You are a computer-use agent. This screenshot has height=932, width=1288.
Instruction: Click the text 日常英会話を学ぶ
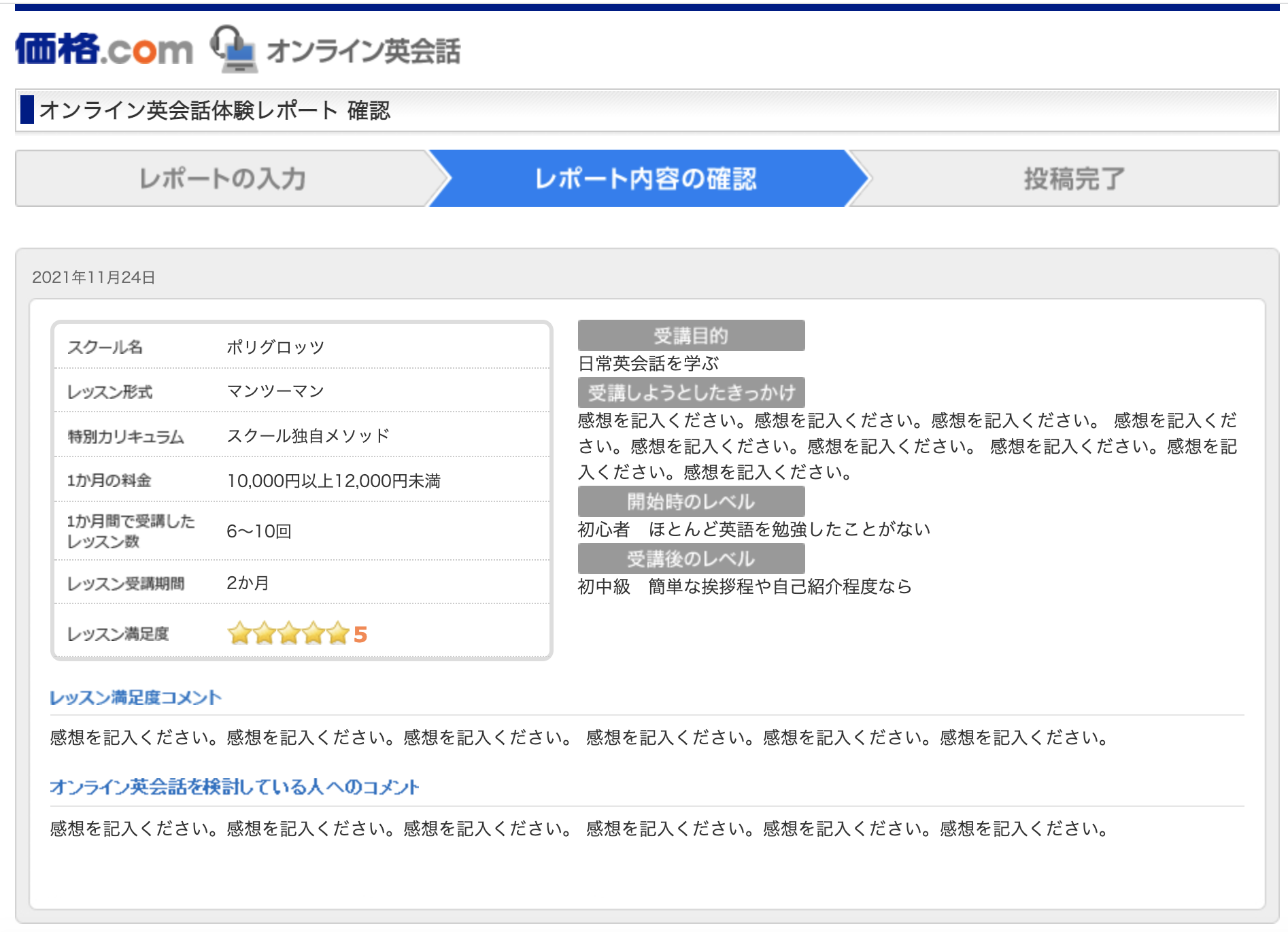(x=648, y=364)
